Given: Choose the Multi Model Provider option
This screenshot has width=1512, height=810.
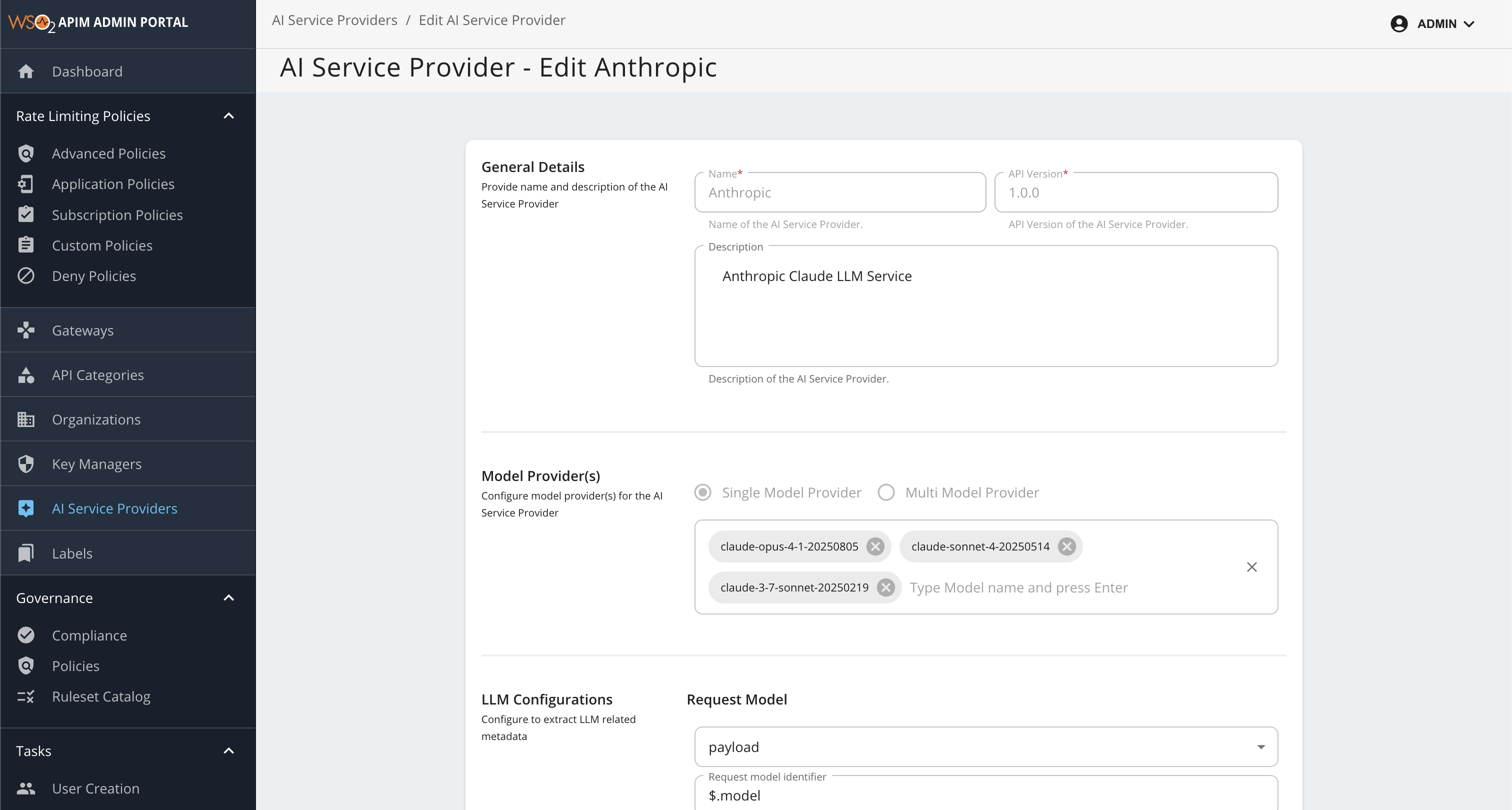Looking at the screenshot, I should (885, 492).
